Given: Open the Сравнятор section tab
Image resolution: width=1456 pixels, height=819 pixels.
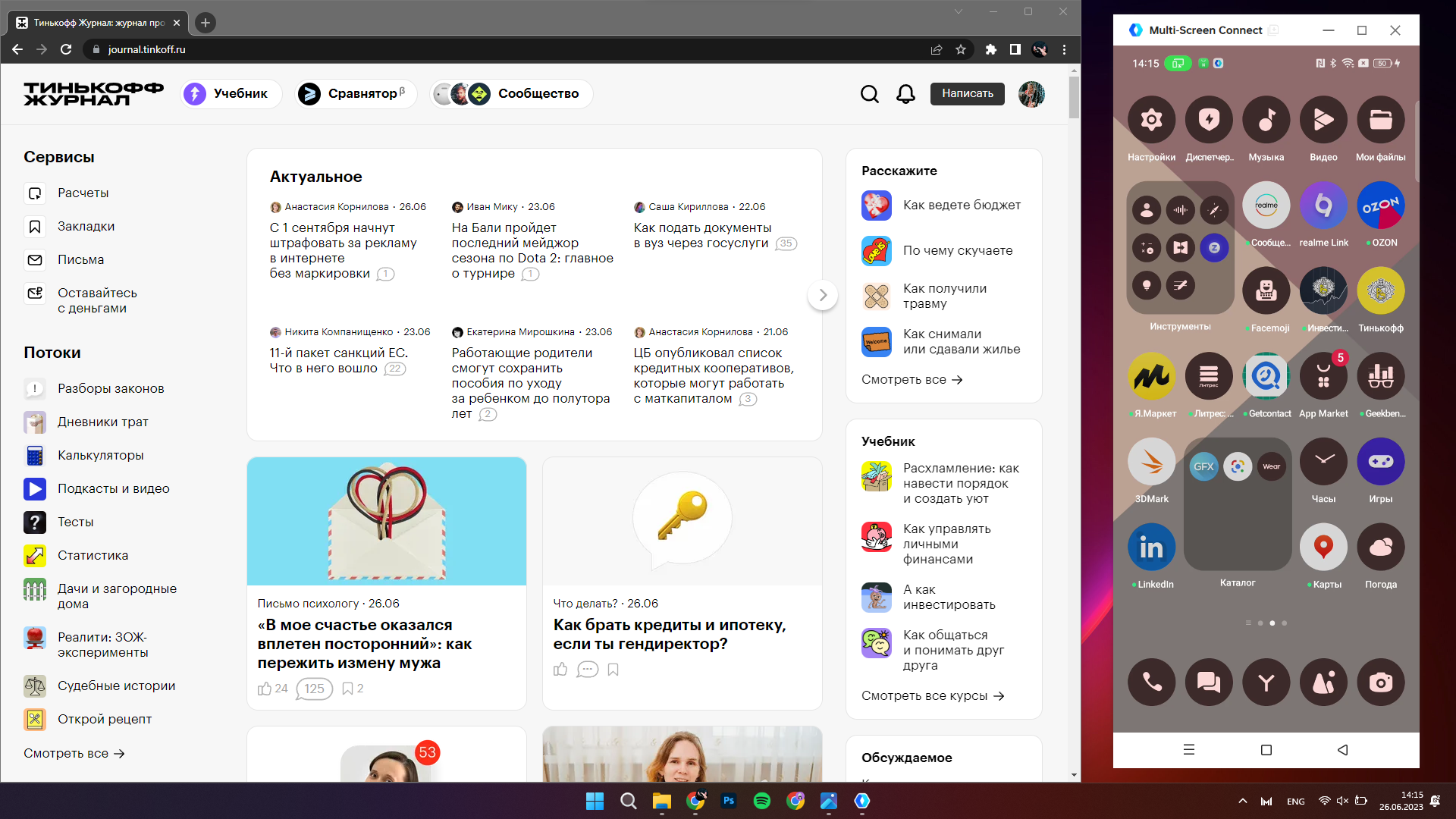Looking at the screenshot, I should 356,94.
